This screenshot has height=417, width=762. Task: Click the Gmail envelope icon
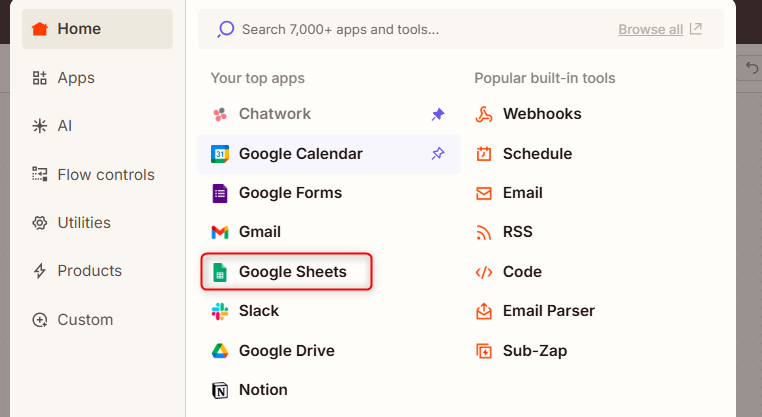pos(220,232)
